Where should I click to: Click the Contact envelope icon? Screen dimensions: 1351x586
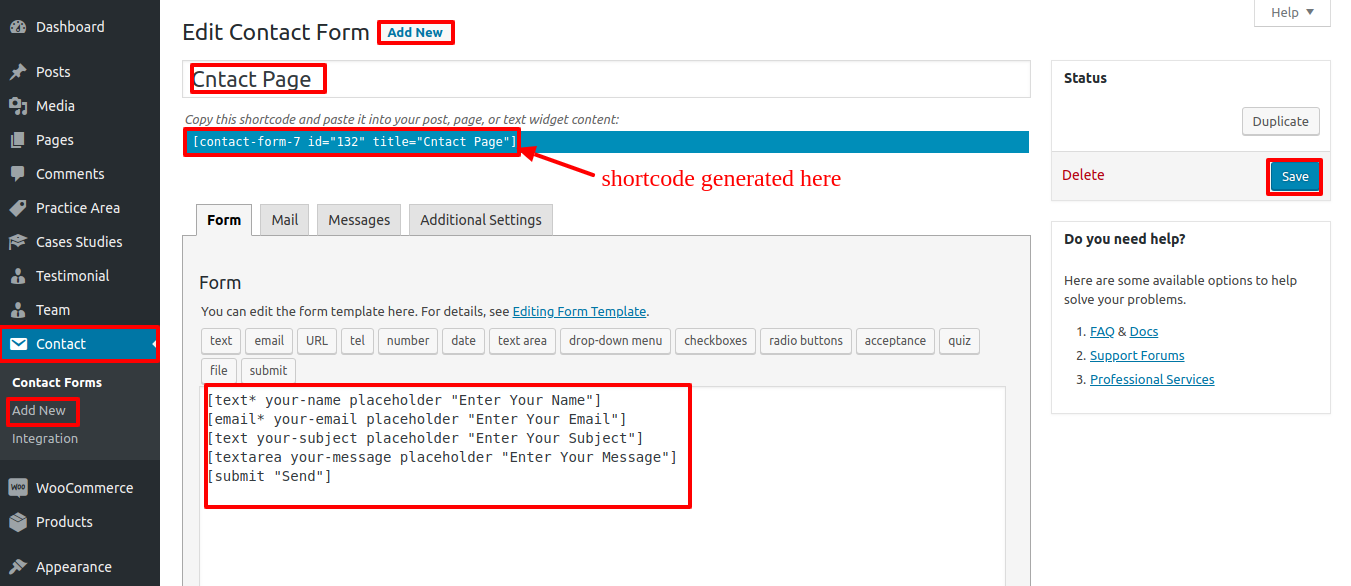[18, 344]
